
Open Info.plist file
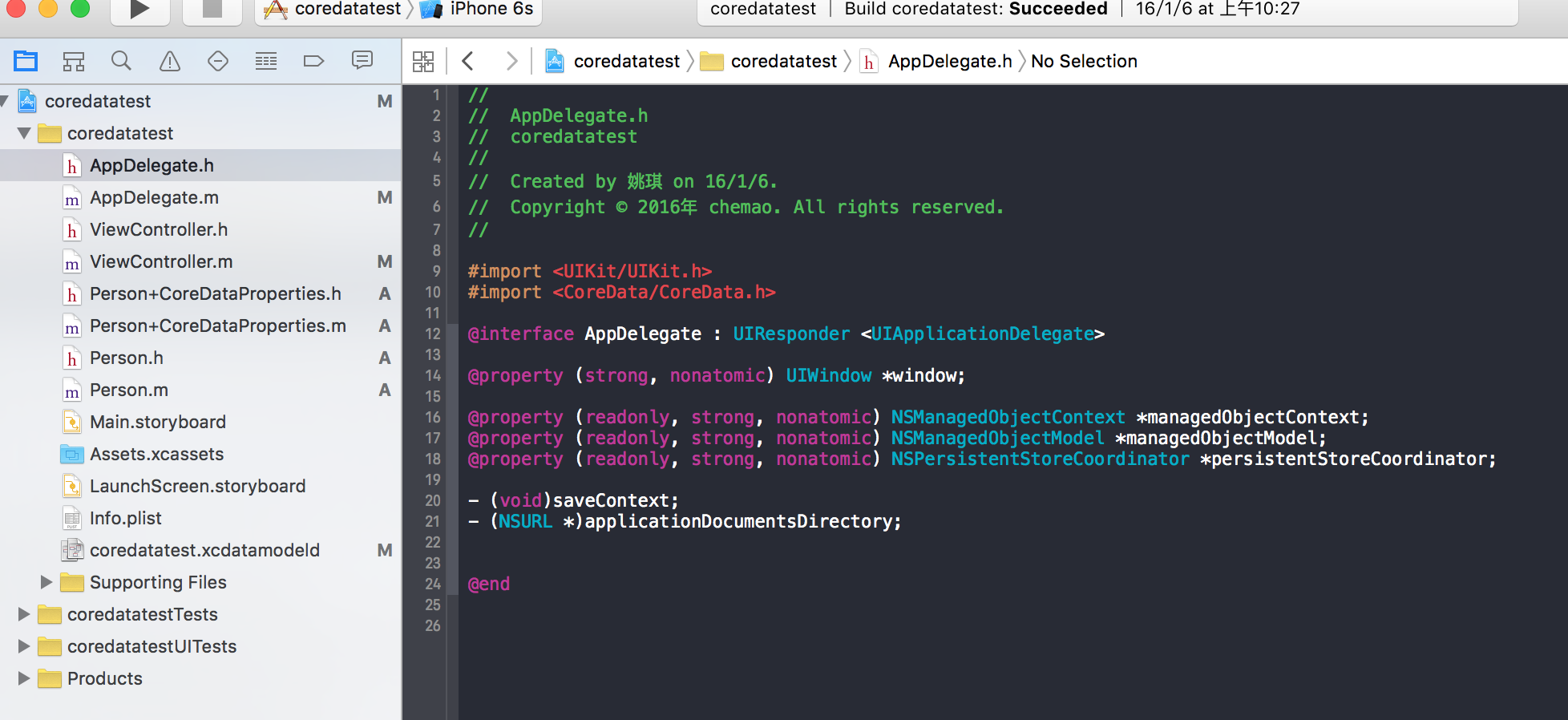[x=200, y=518]
